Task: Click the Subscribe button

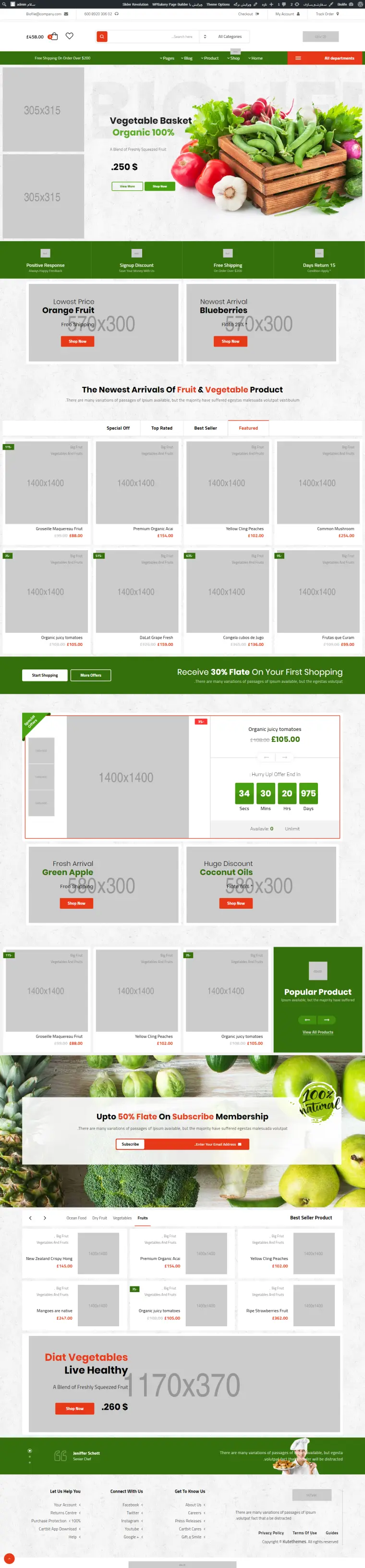Action: point(130,1144)
